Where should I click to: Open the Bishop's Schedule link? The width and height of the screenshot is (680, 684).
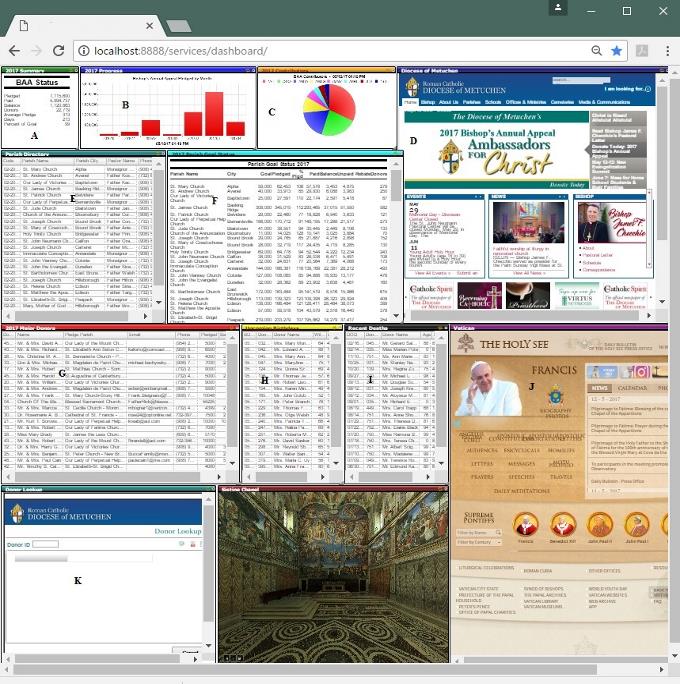[x=592, y=263]
